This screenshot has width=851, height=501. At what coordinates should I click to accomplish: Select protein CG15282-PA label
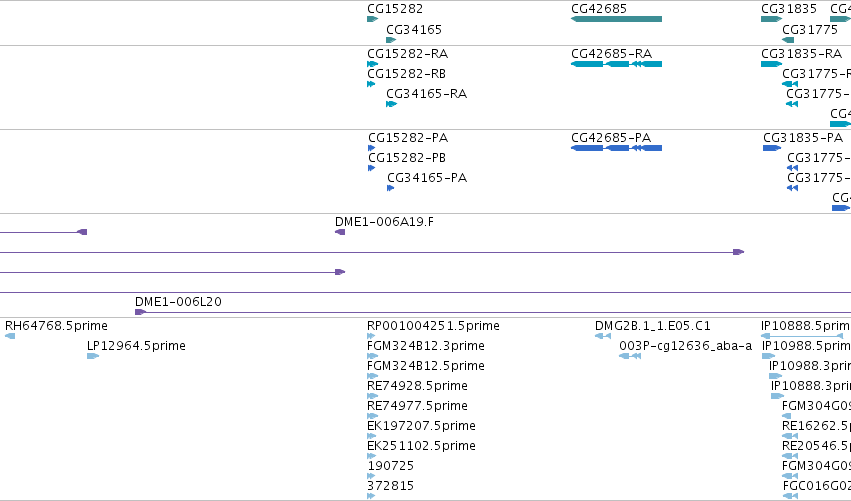(x=408, y=138)
